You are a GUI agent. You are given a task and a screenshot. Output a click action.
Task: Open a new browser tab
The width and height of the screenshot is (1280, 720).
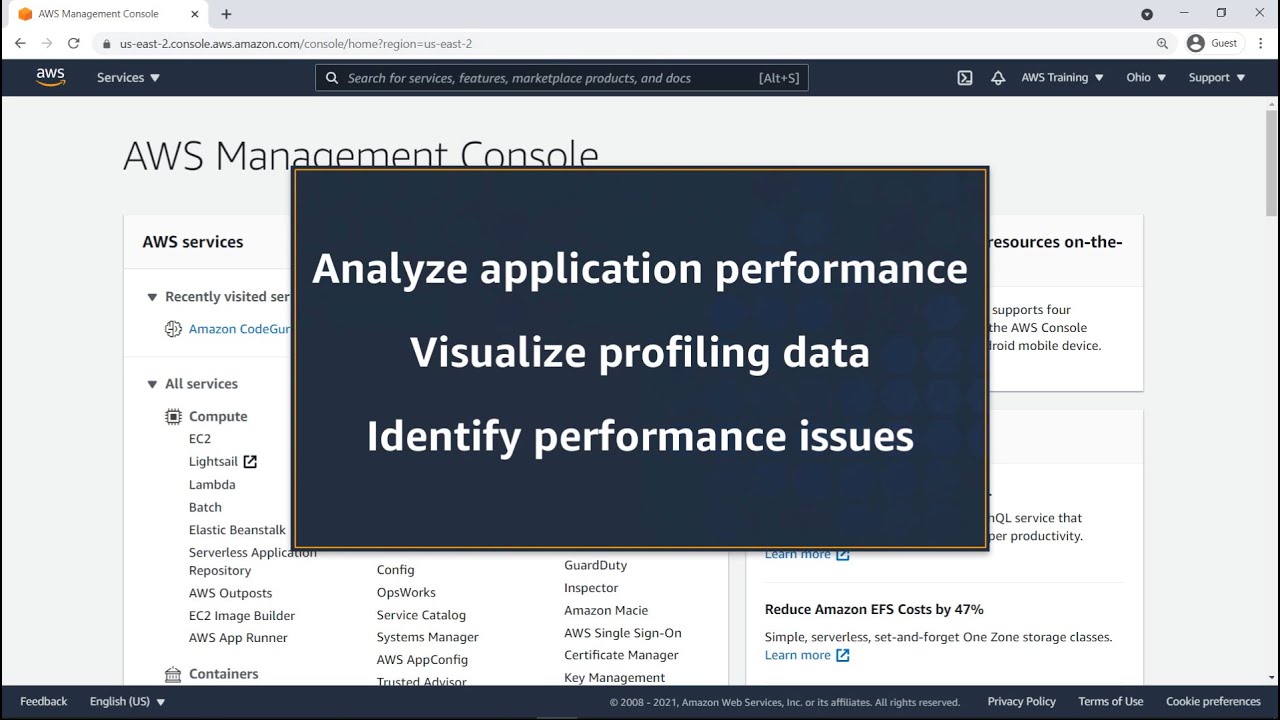tap(226, 14)
